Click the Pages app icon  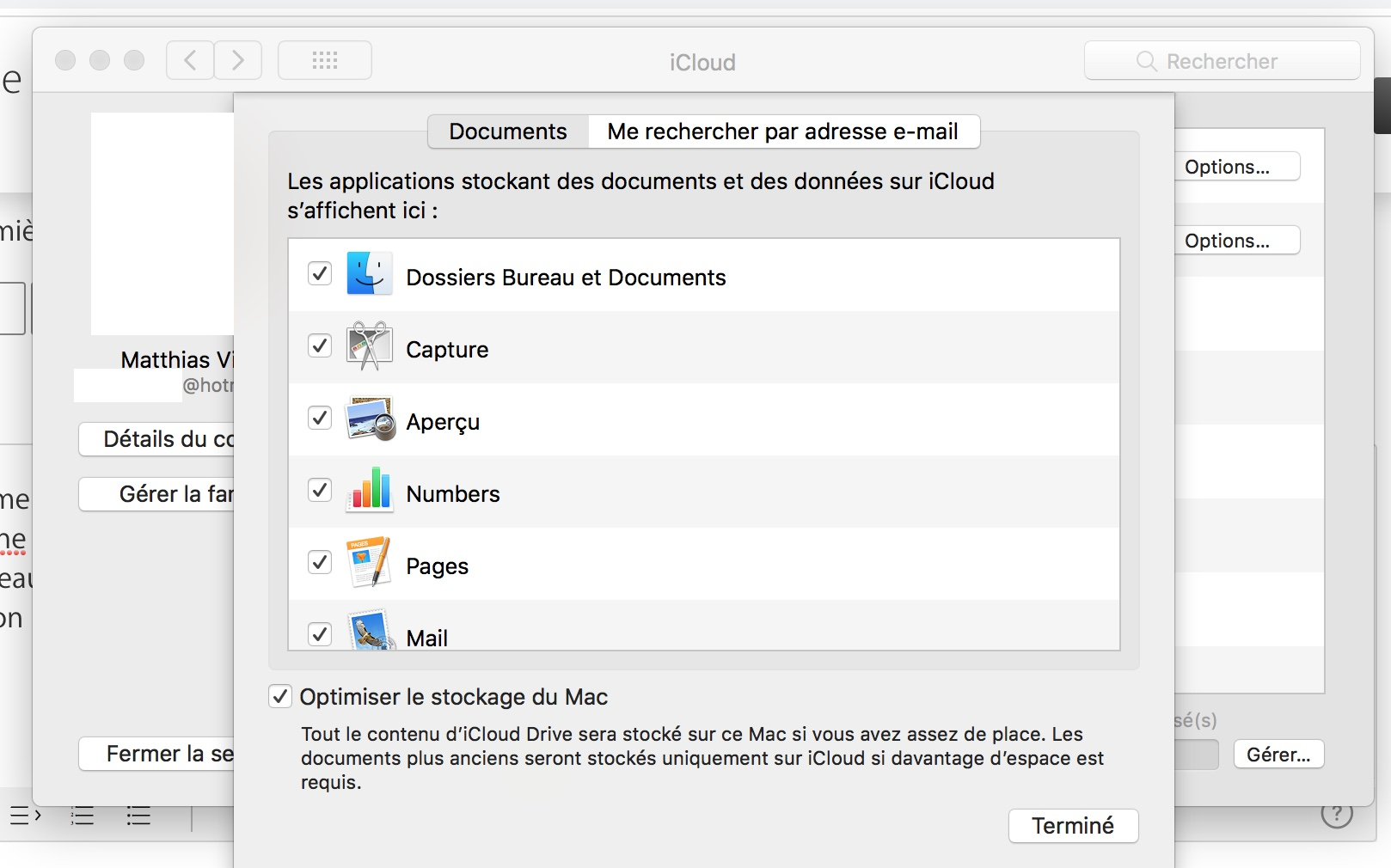(x=370, y=562)
